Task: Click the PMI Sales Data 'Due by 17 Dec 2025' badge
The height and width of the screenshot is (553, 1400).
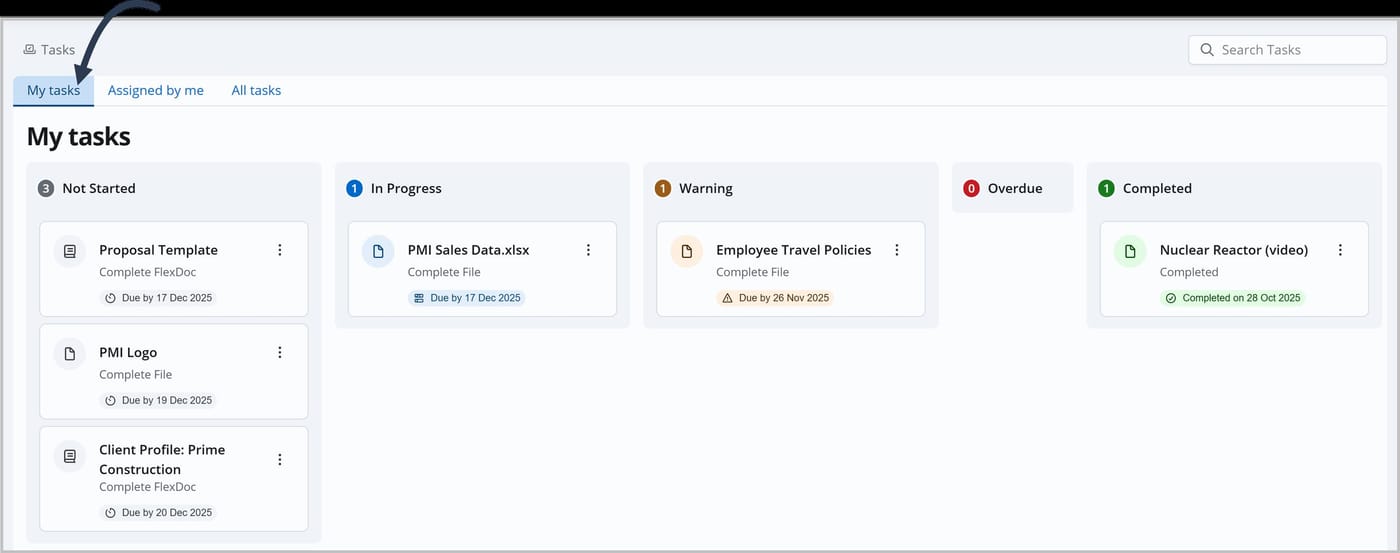Action: coord(467,298)
